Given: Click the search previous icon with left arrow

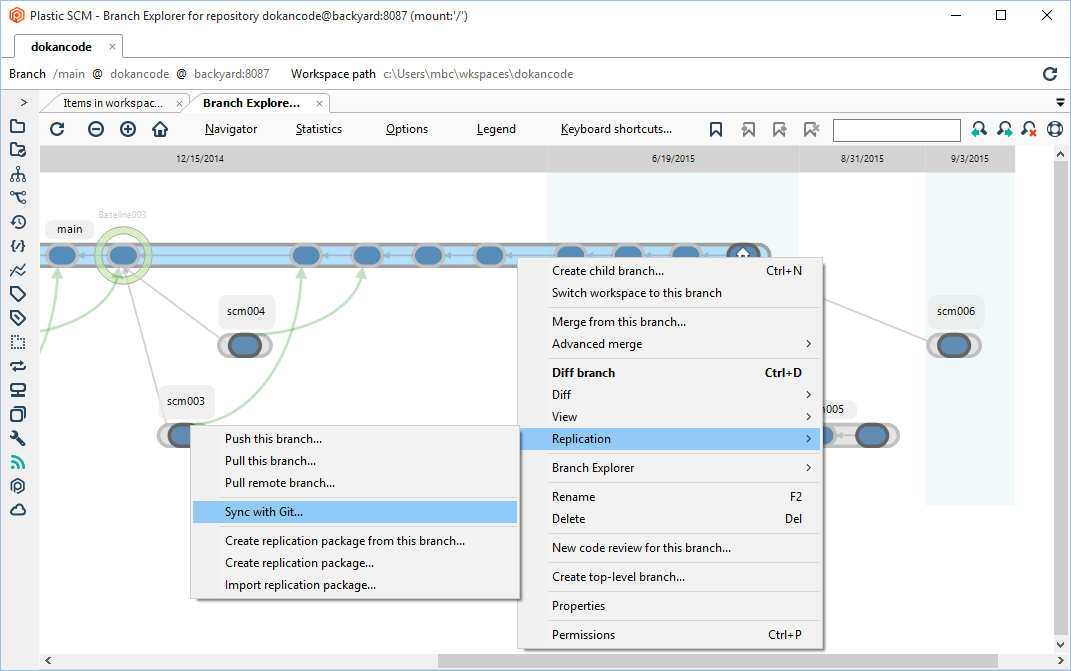Looking at the screenshot, I should pos(979,129).
